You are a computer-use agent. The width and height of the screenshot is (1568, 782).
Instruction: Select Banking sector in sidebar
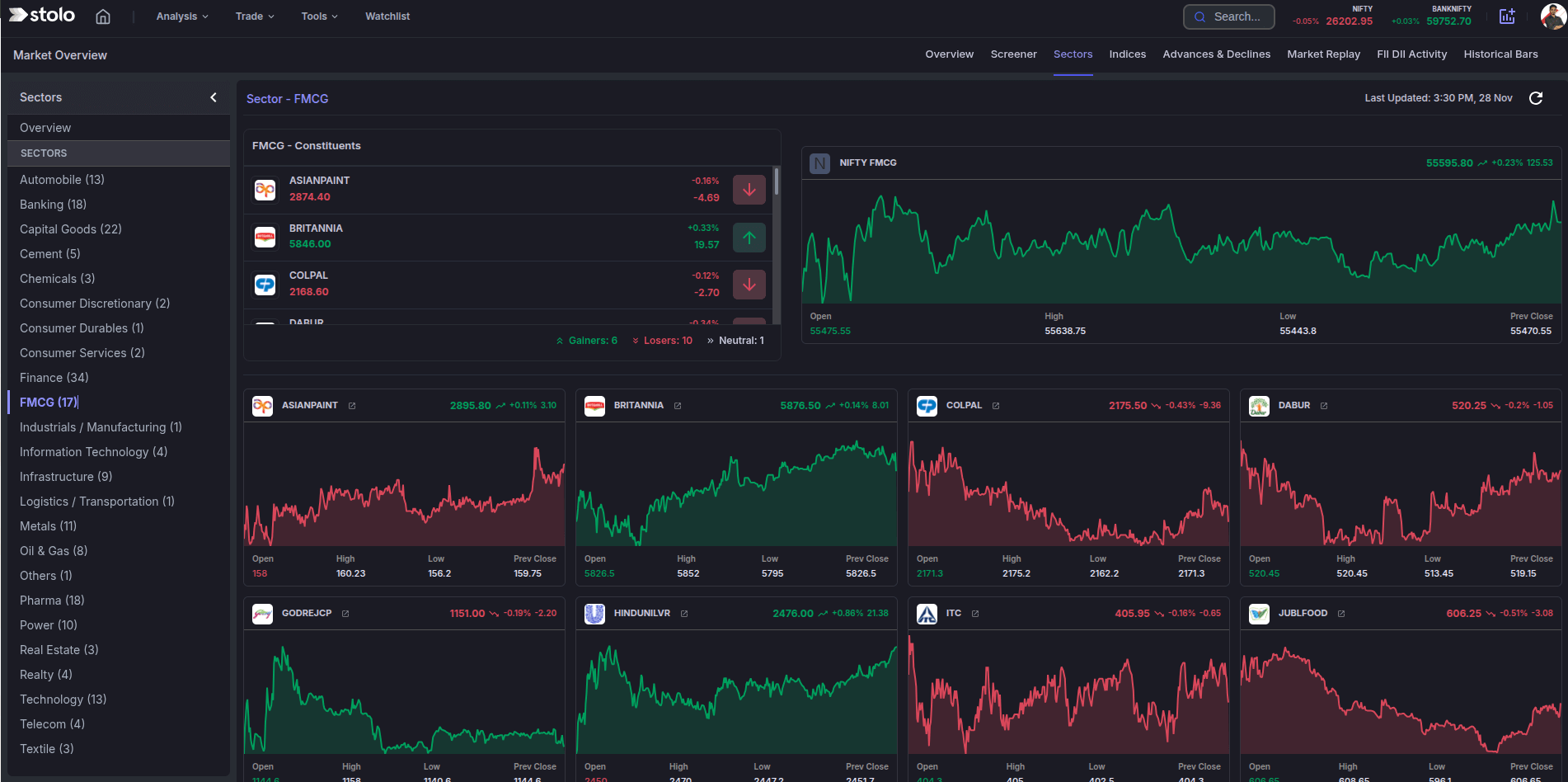coord(53,204)
